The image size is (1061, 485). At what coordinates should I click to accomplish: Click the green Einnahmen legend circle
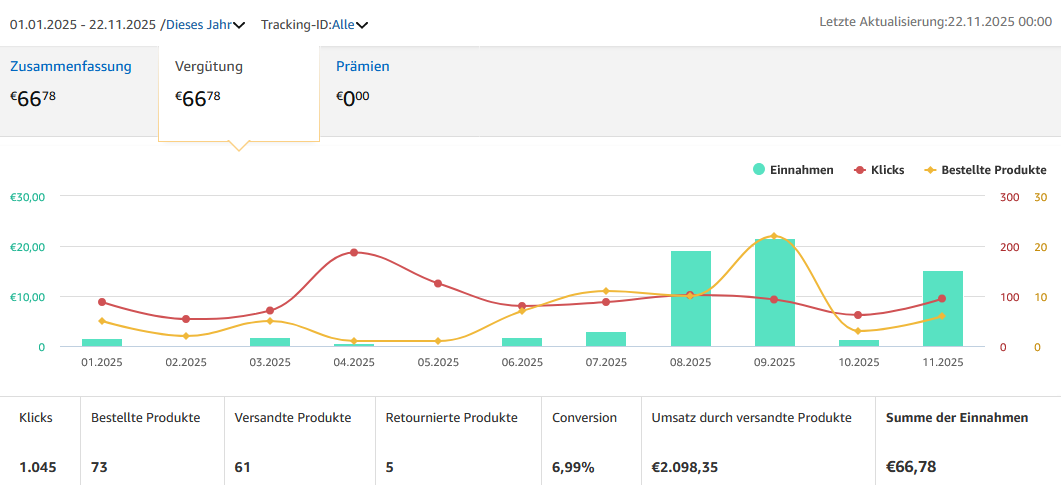click(760, 170)
